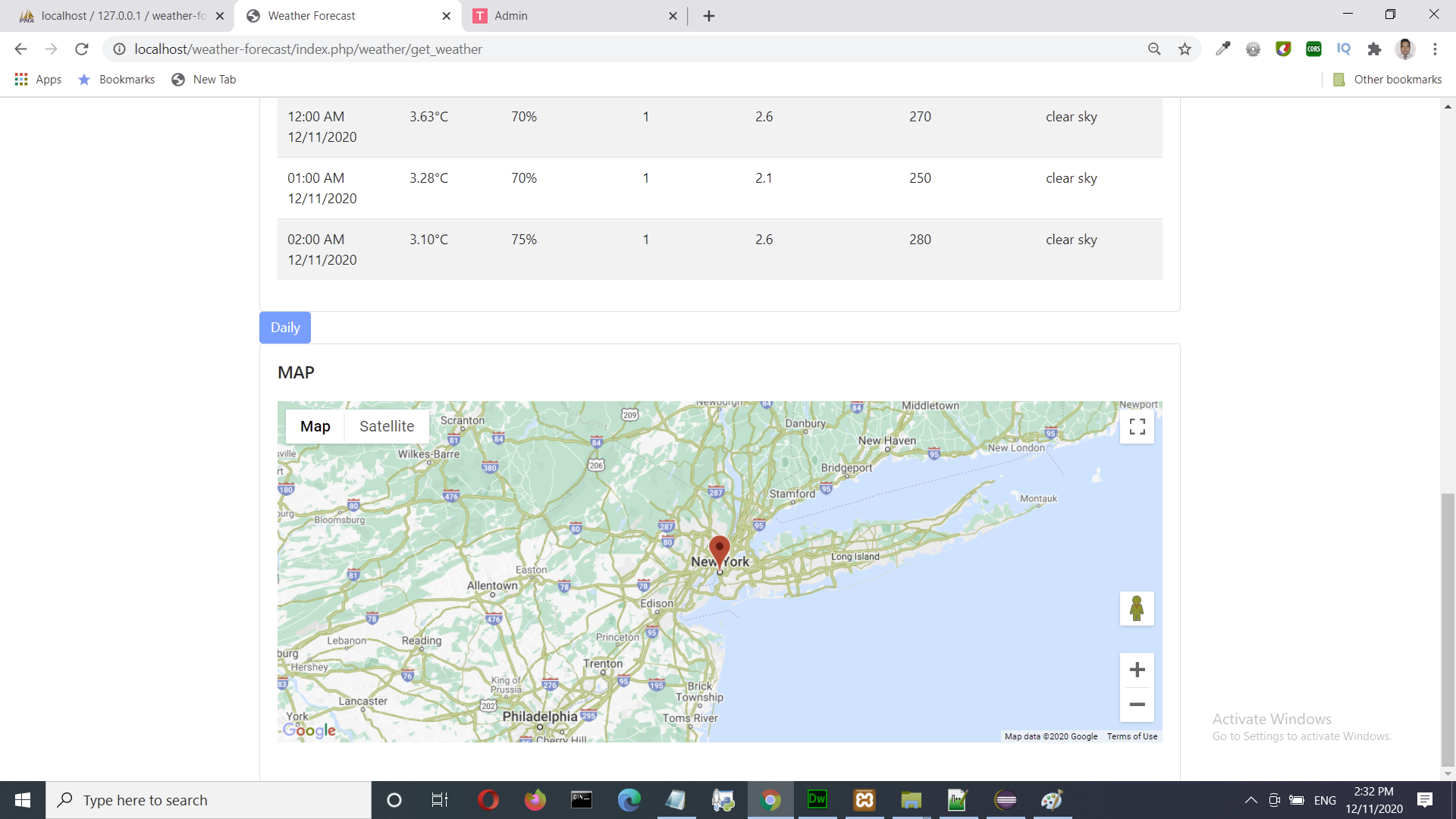Switch the map to Satellite view
Viewport: 1456px width, 819px height.
coord(387,425)
